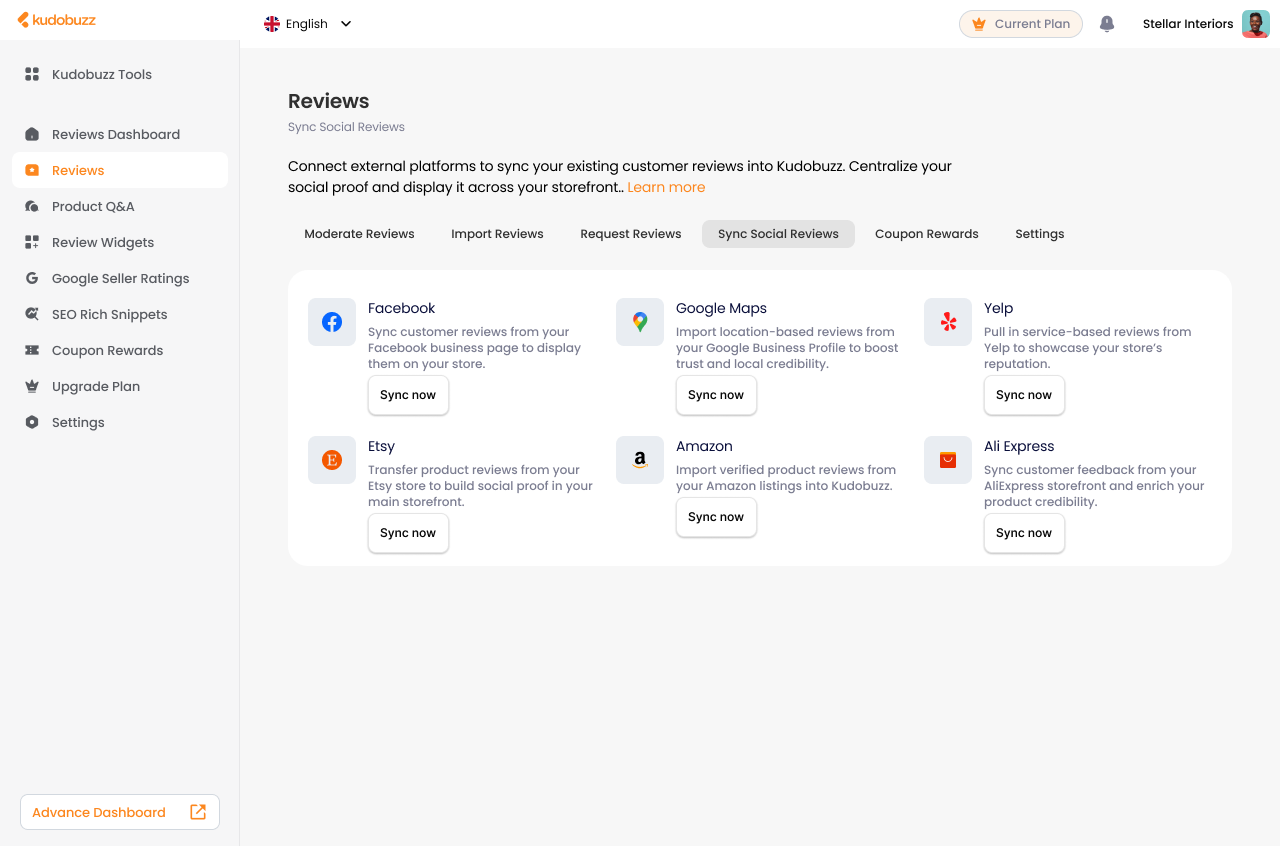Select Upgrade Plan in sidebar
1280x846 pixels.
120,386
